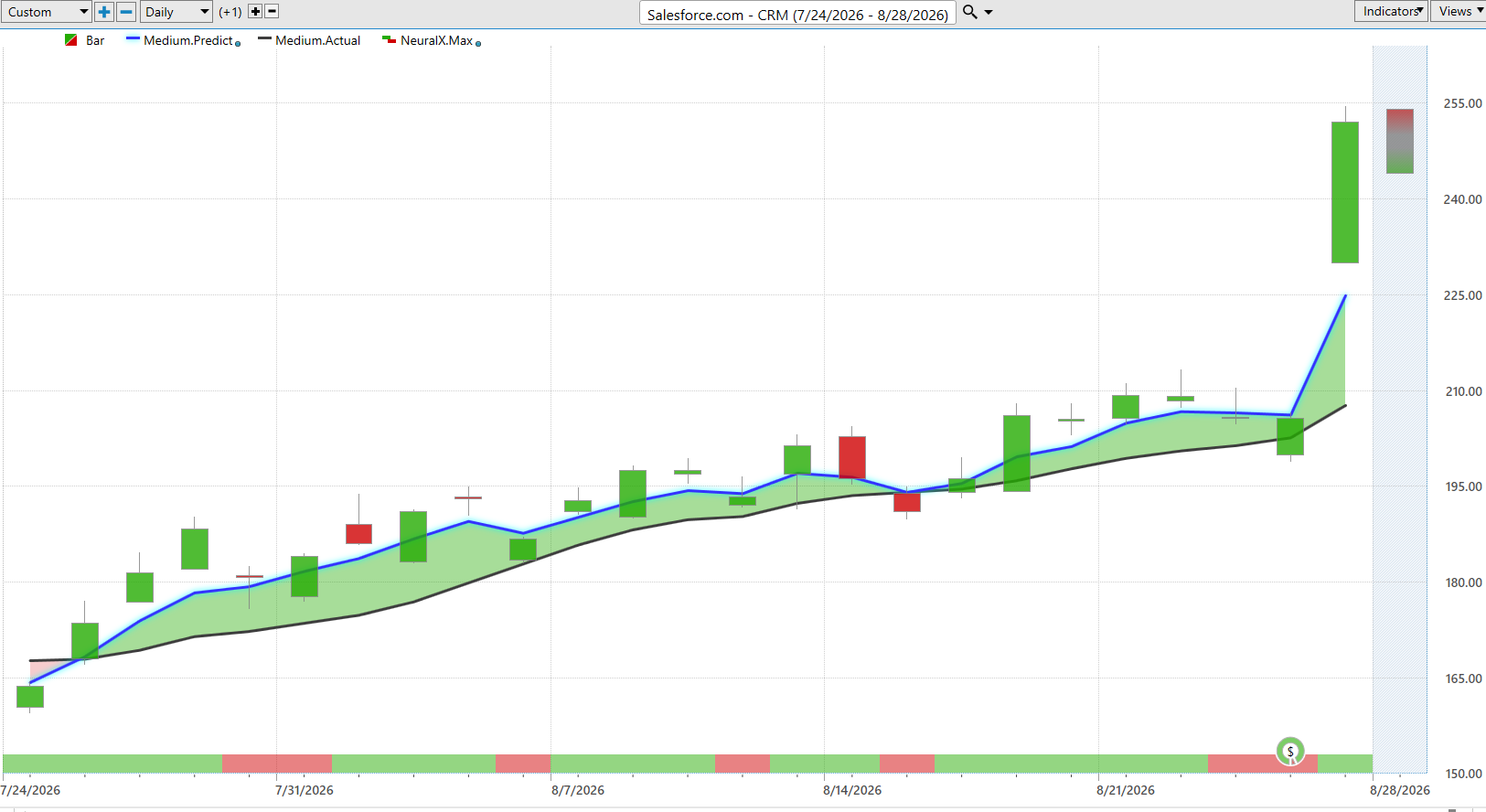Click the NeuralX.Max red-green forecast bar
The height and width of the screenshot is (812, 1486).
point(1400,141)
